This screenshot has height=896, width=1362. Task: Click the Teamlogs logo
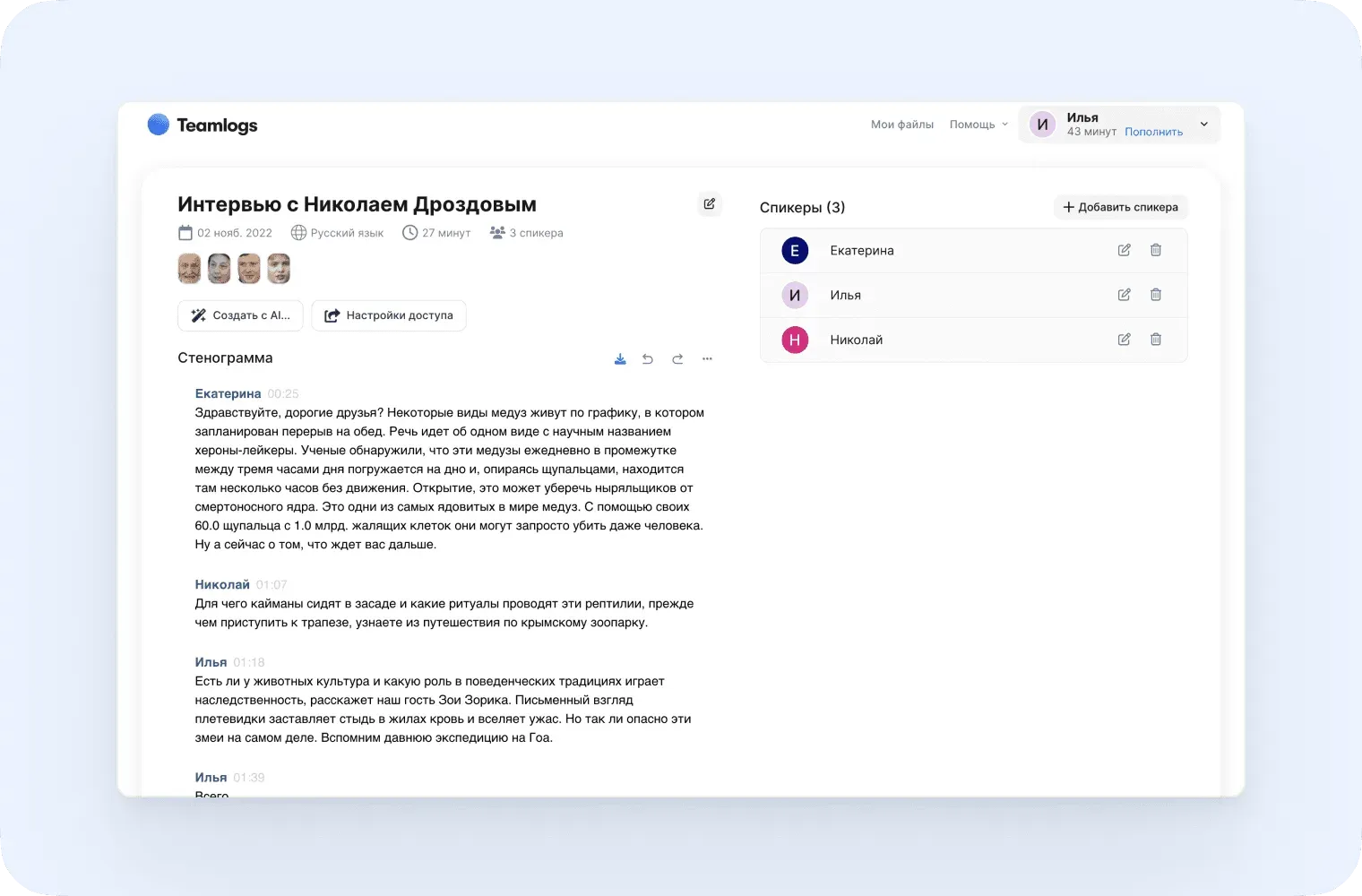[203, 125]
